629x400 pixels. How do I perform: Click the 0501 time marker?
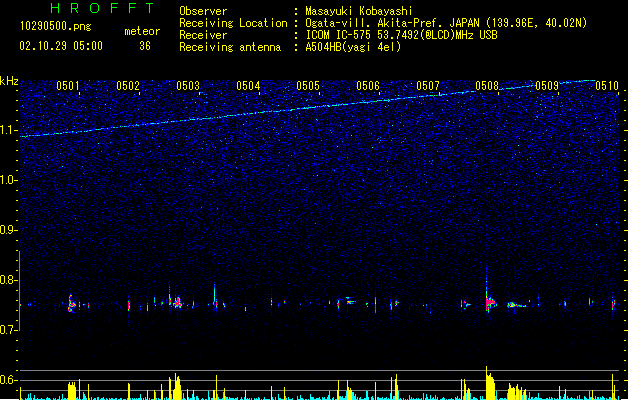click(68, 86)
